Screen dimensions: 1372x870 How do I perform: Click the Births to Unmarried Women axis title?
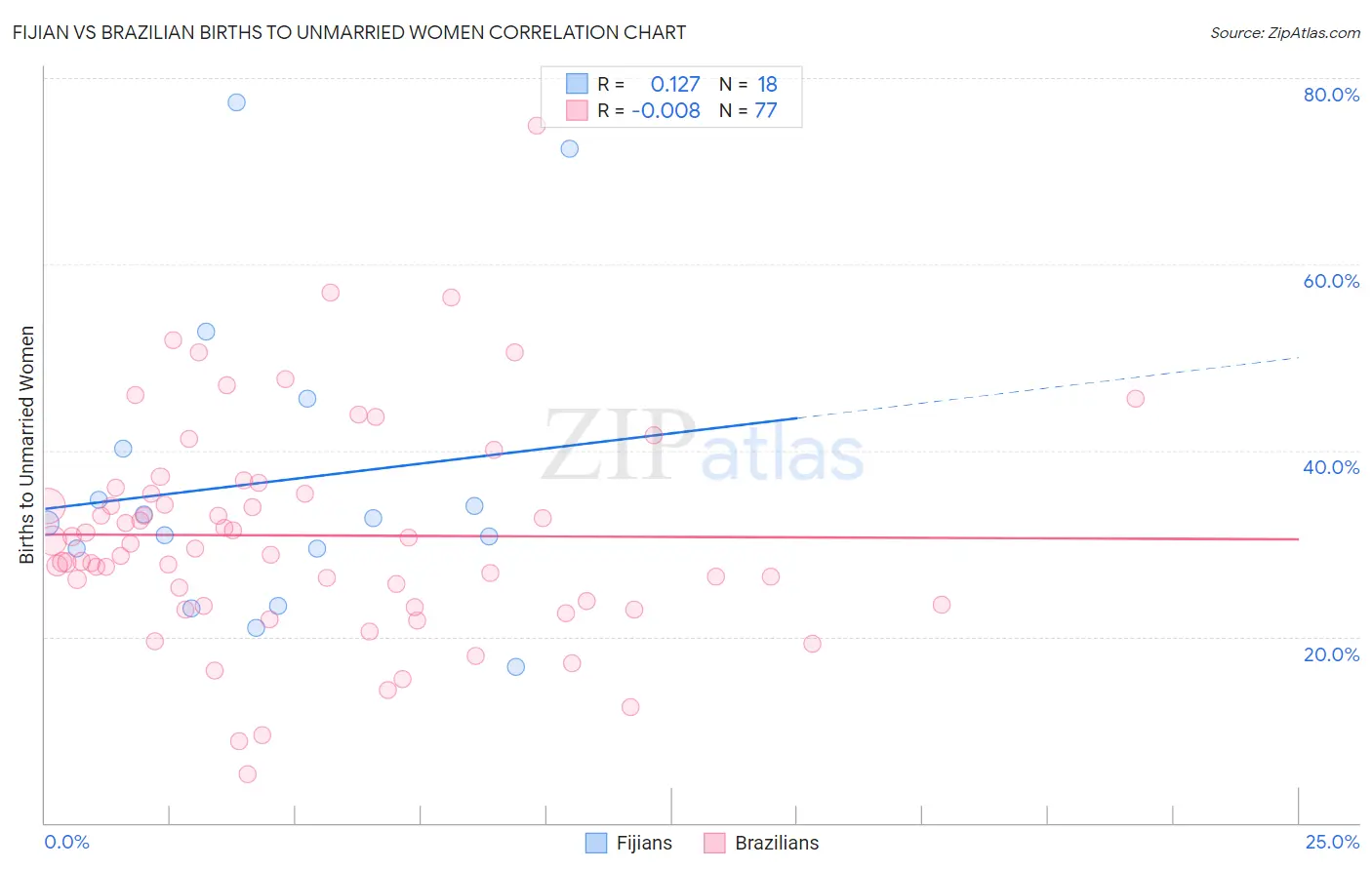coord(26,445)
